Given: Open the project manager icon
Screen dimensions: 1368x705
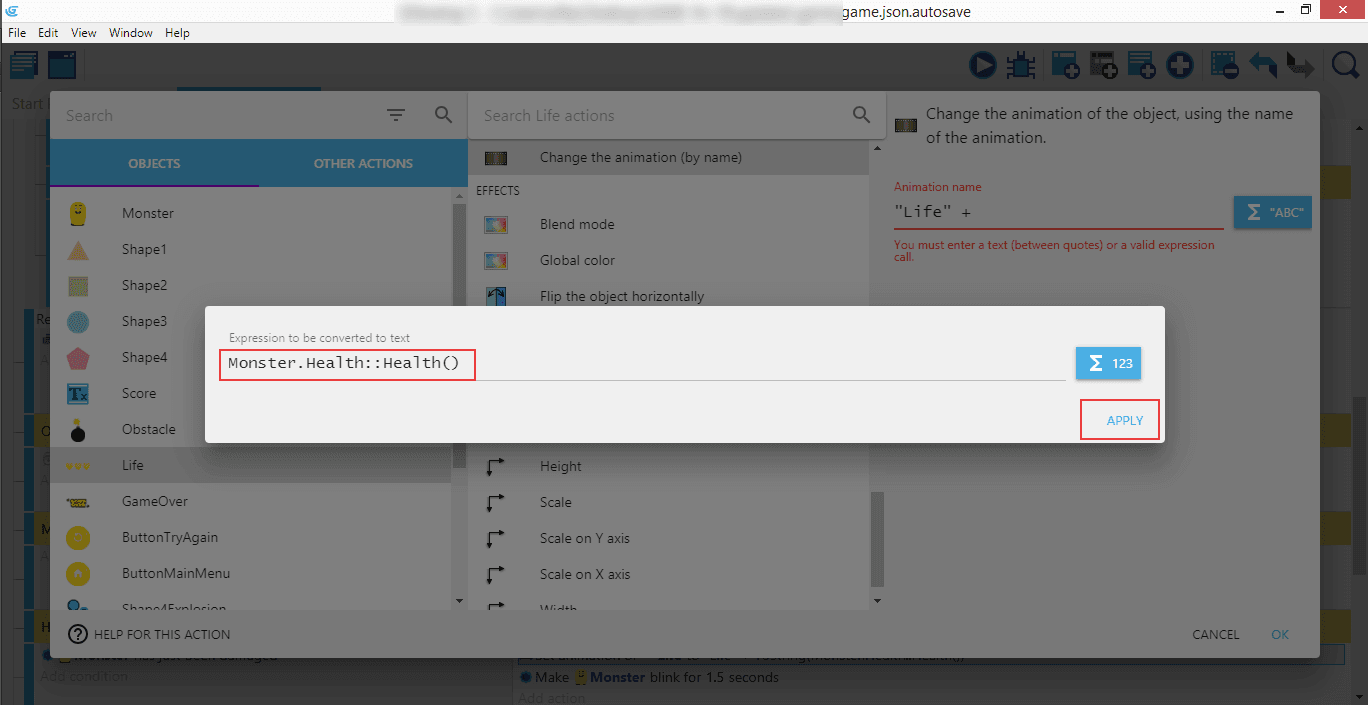Looking at the screenshot, I should (24, 66).
